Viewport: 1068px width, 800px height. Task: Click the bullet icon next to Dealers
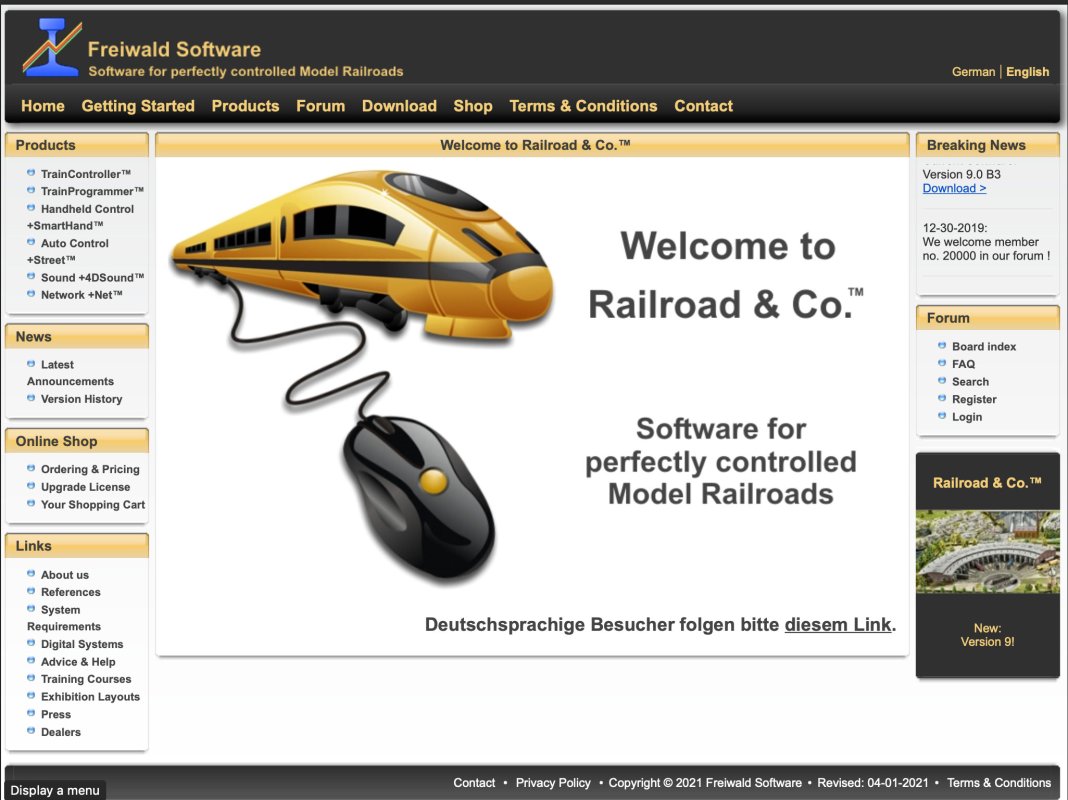[x=31, y=731]
